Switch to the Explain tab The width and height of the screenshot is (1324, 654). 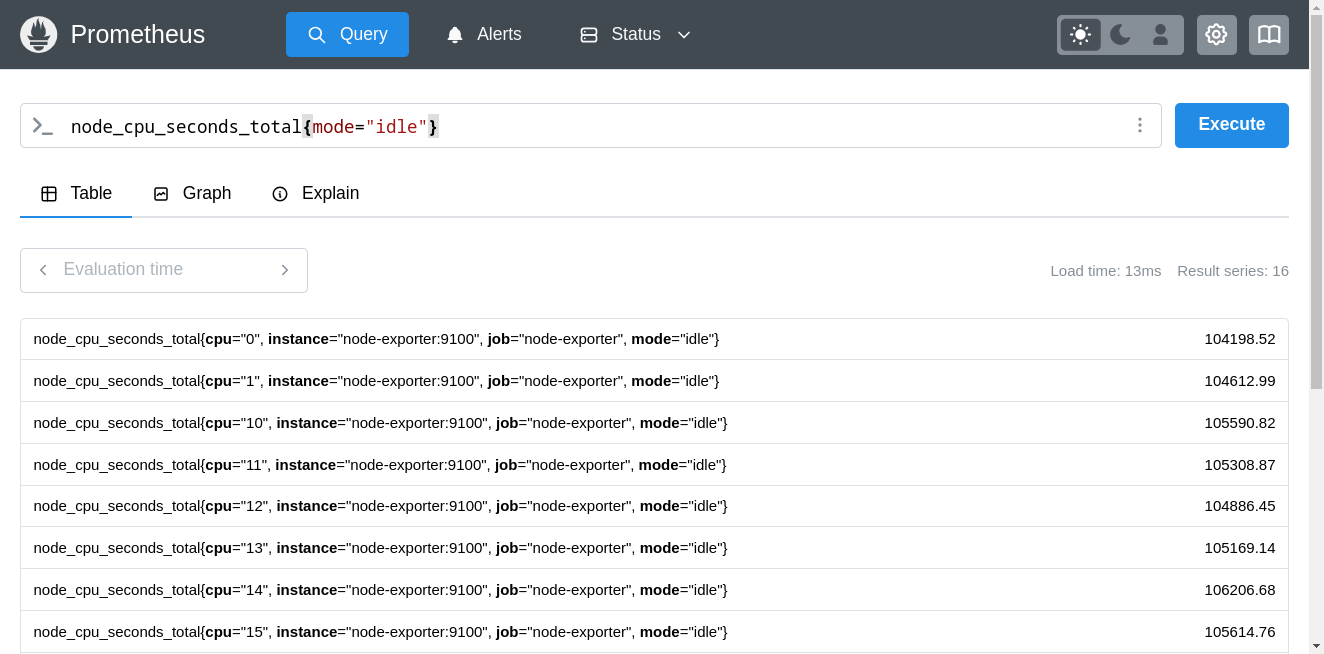pos(316,194)
